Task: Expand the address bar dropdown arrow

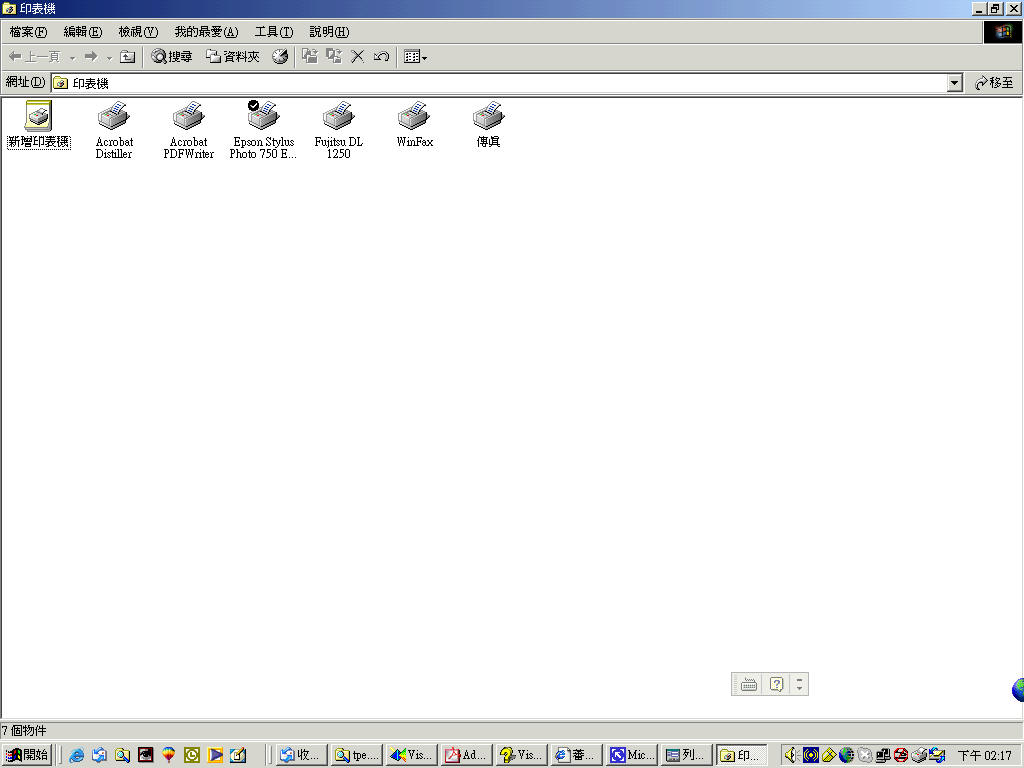Action: (955, 83)
